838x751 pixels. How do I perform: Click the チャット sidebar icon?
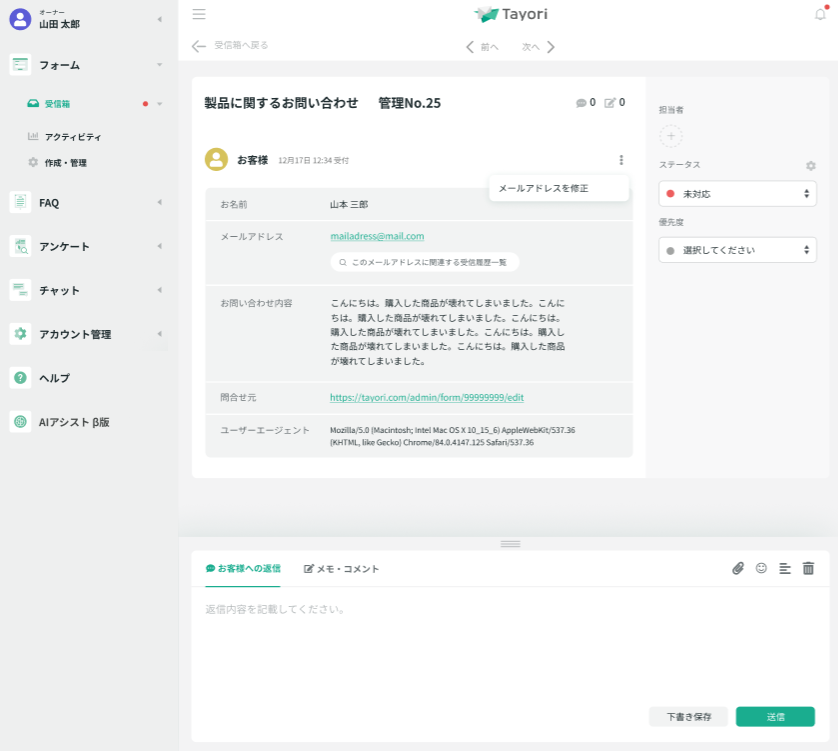pyautogui.click(x=20, y=290)
